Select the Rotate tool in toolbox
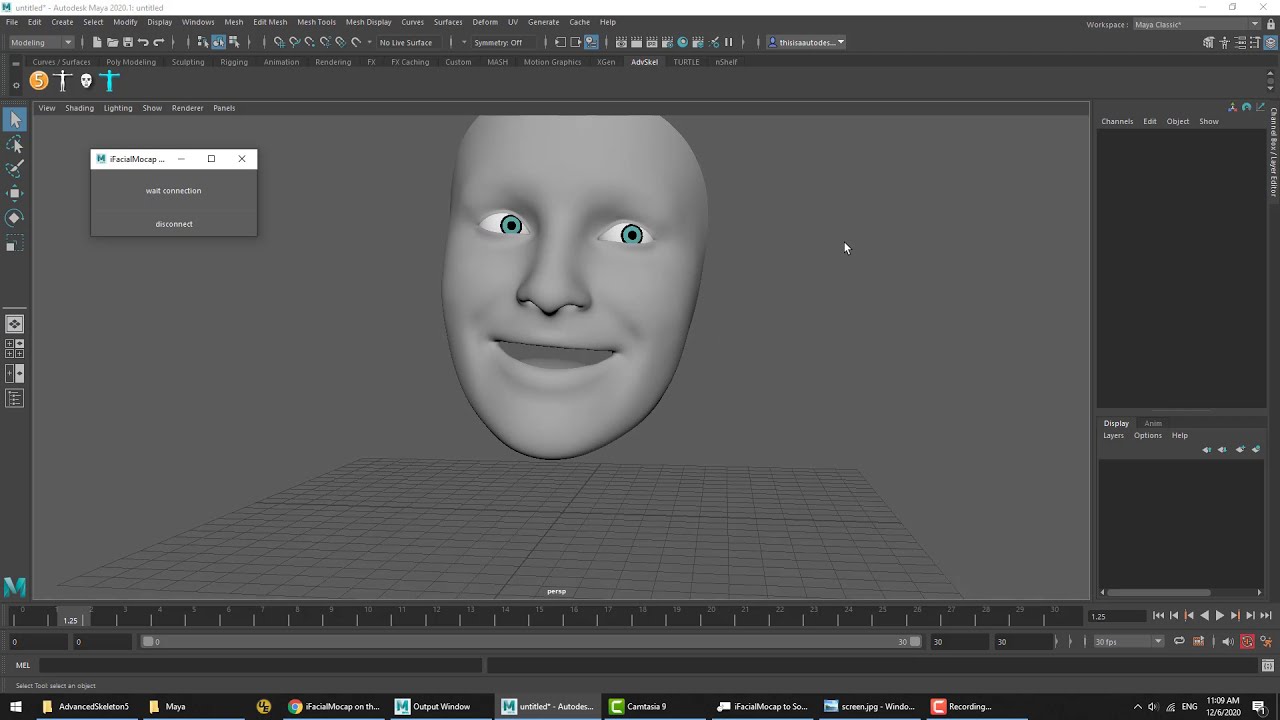1280x720 pixels. tap(15, 217)
